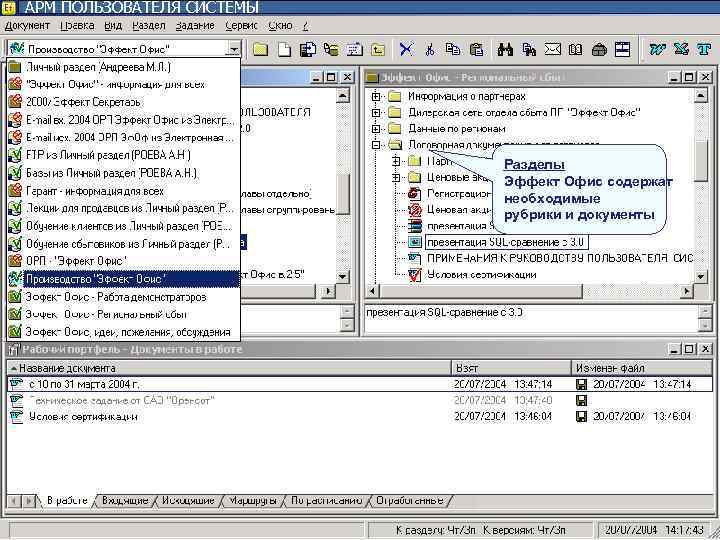The width and height of the screenshot is (720, 540).
Task: Switch to the Маршруты tab
Action: pyautogui.click(x=253, y=501)
